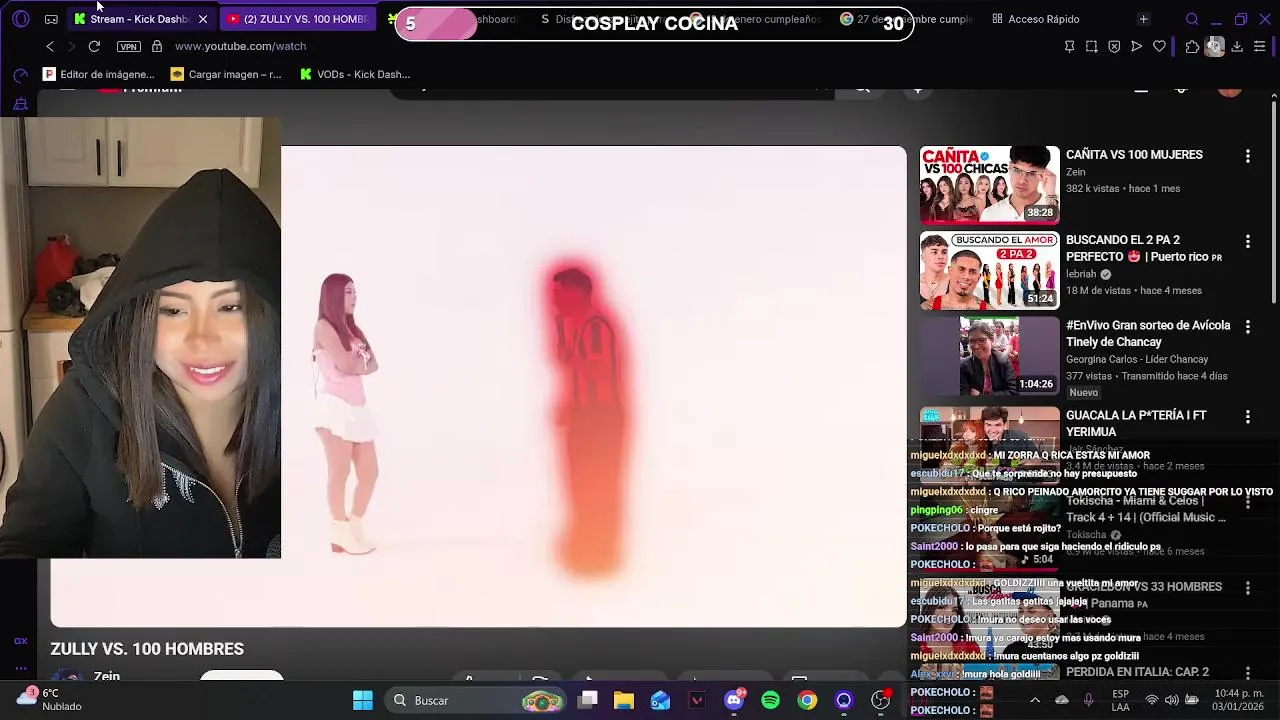This screenshot has height=720, width=1280.
Task: Open the Opera main menu icon
Action: click(21, 19)
